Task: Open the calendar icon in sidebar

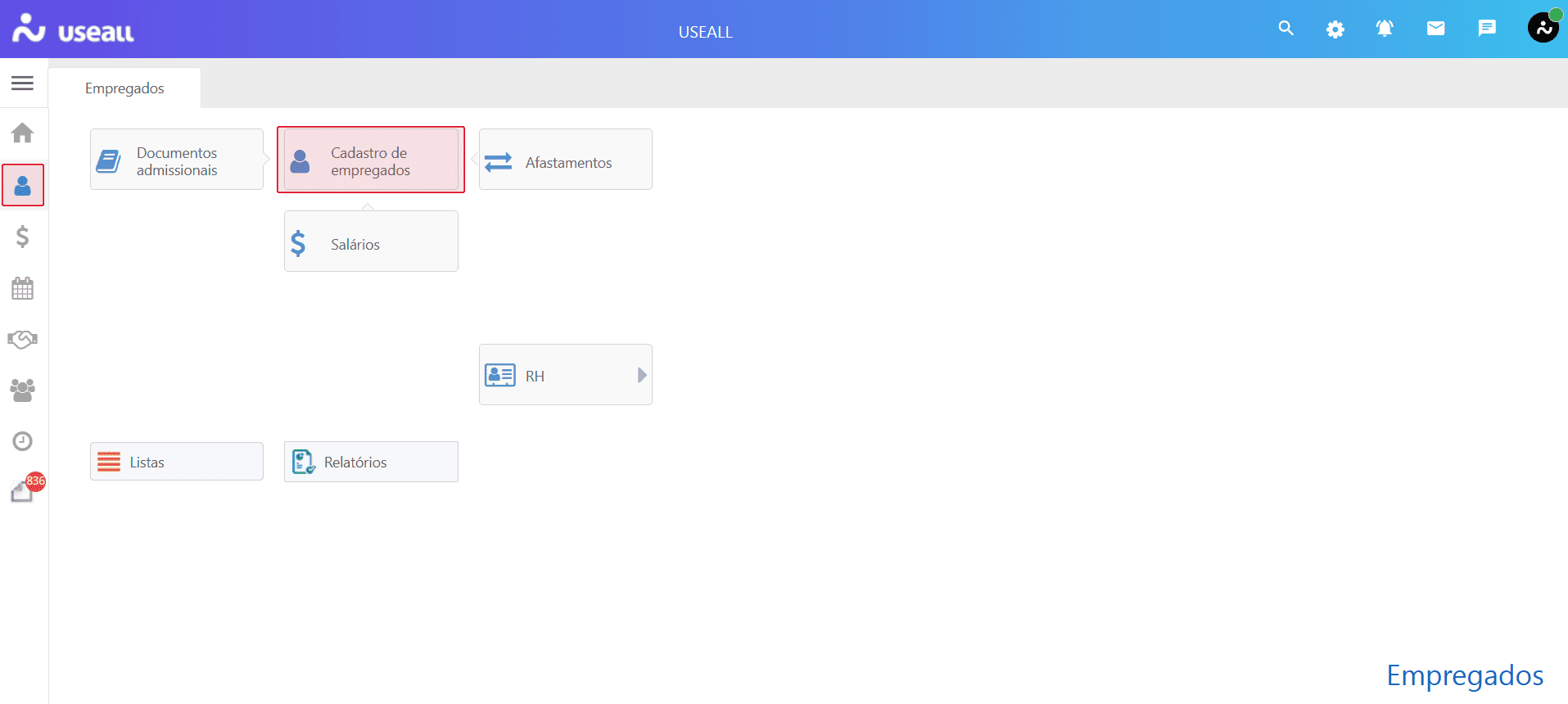Action: point(23,288)
